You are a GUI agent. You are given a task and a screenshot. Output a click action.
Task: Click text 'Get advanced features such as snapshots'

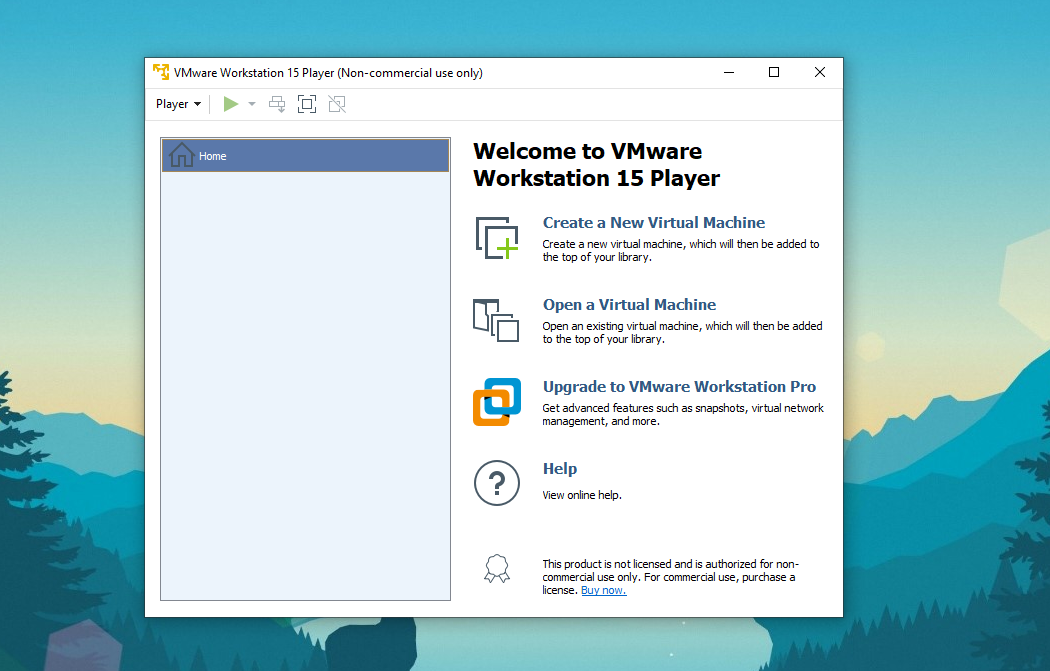644,408
